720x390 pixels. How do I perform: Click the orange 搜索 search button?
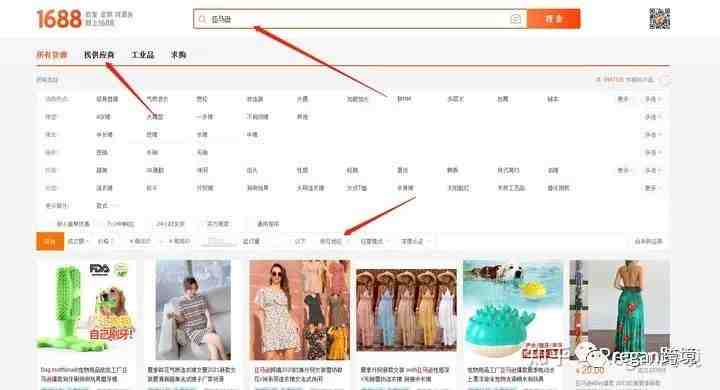[x=554, y=19]
